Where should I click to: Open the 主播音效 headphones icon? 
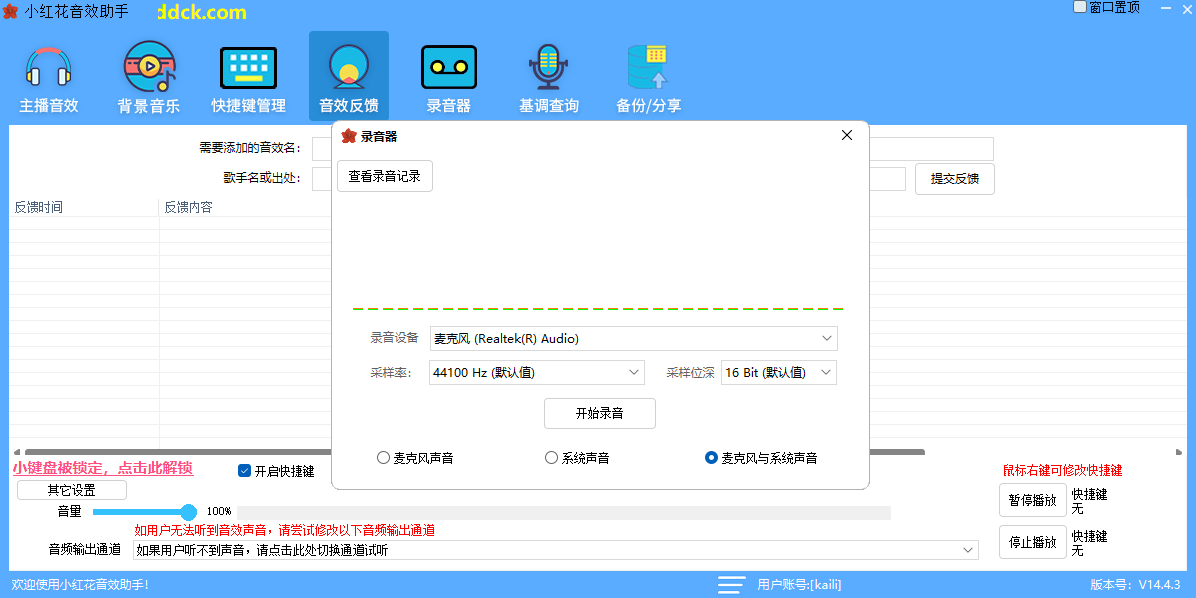pos(48,68)
